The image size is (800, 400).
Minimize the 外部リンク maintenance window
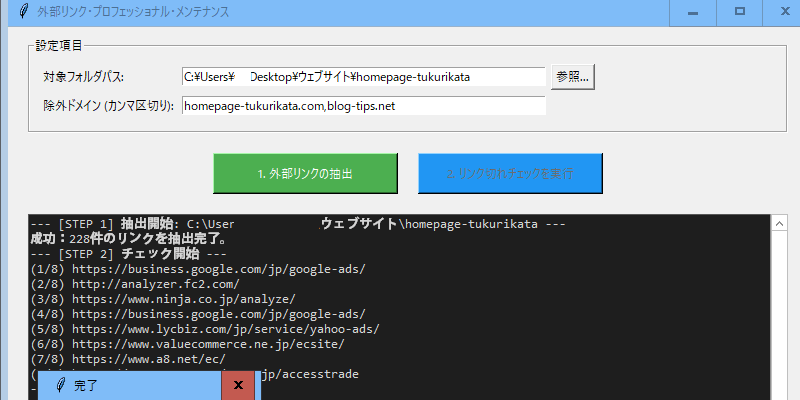692,12
